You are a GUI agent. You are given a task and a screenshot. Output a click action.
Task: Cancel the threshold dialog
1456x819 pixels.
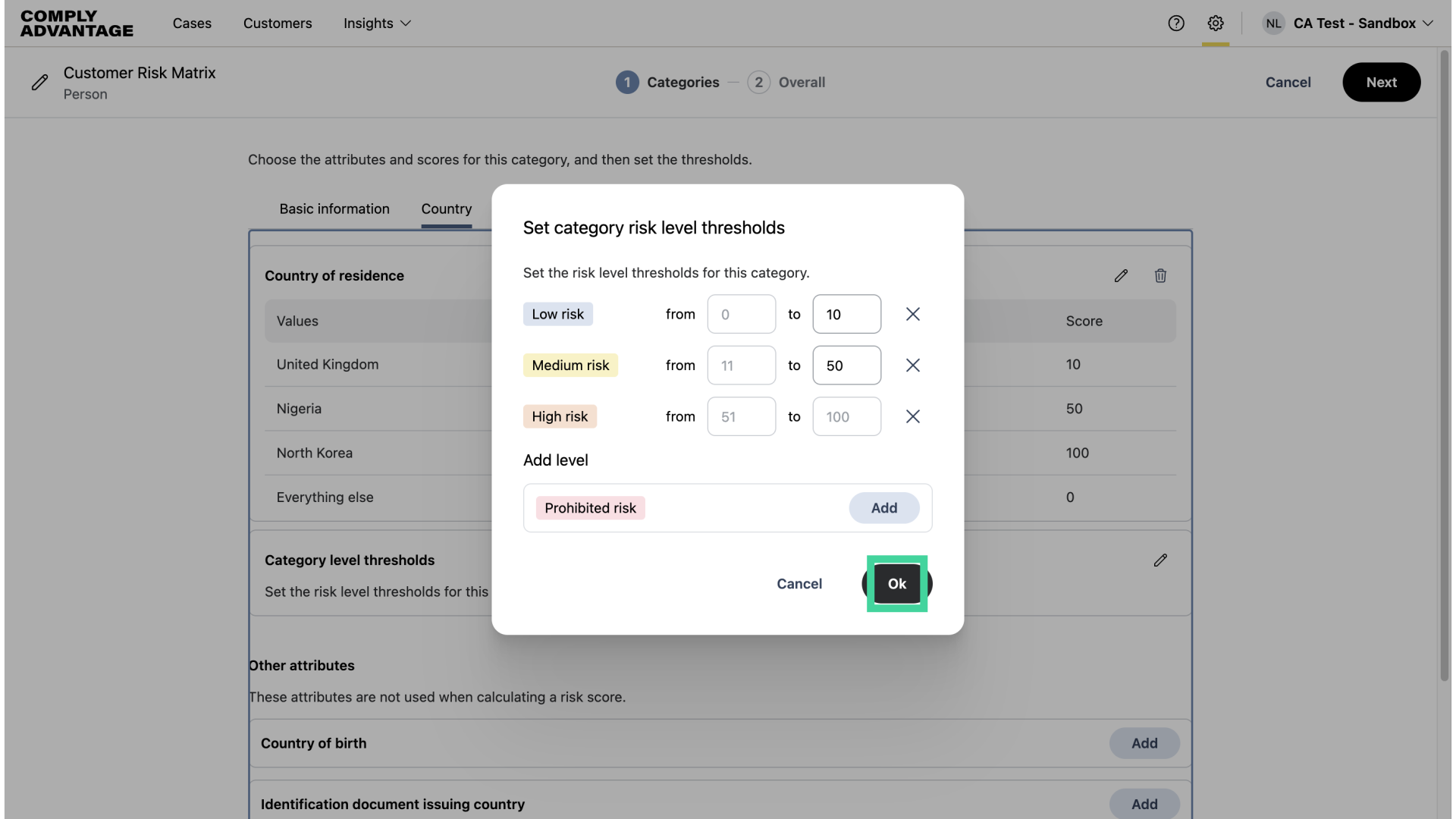tap(799, 584)
